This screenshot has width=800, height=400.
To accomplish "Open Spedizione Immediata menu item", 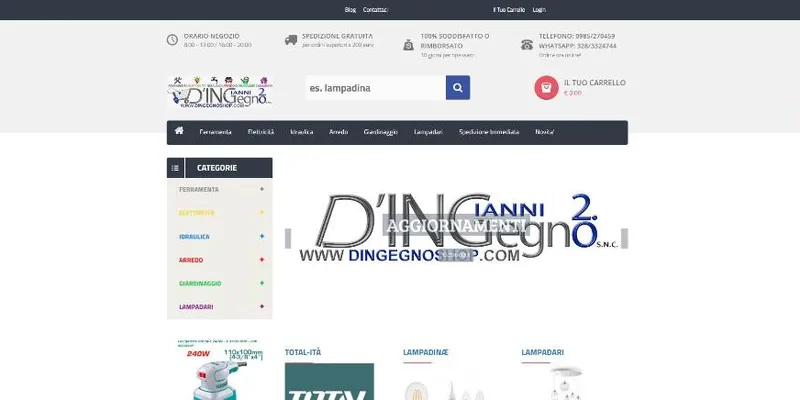I will click(x=489, y=132).
